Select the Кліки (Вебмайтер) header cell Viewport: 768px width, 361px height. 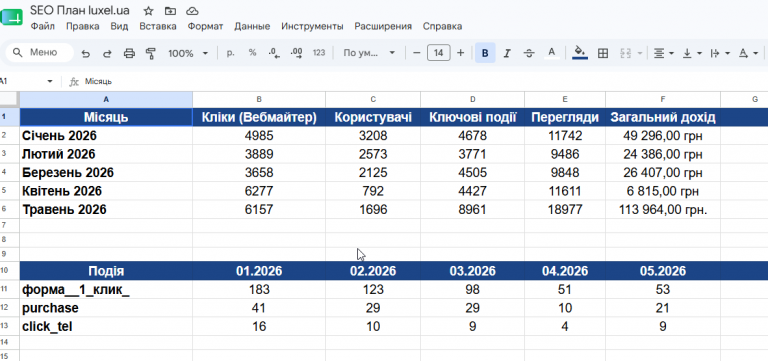click(x=259, y=117)
